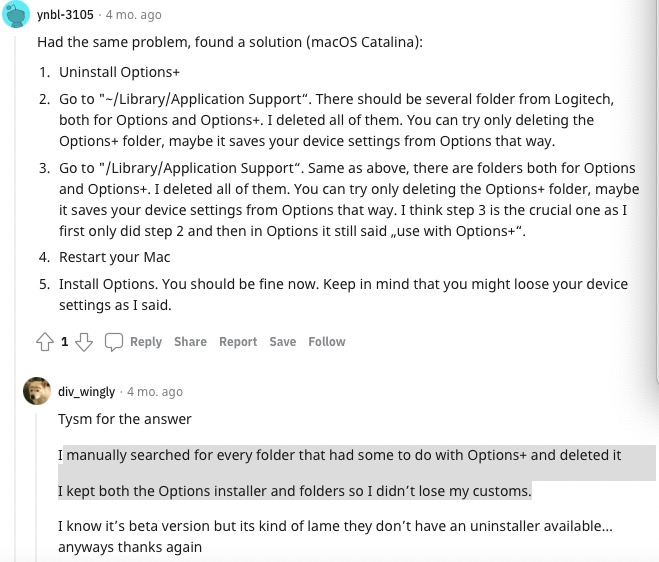Image resolution: width=659 pixels, height=562 pixels.
Task: Save the ynbl-3105 comment
Action: pos(282,342)
